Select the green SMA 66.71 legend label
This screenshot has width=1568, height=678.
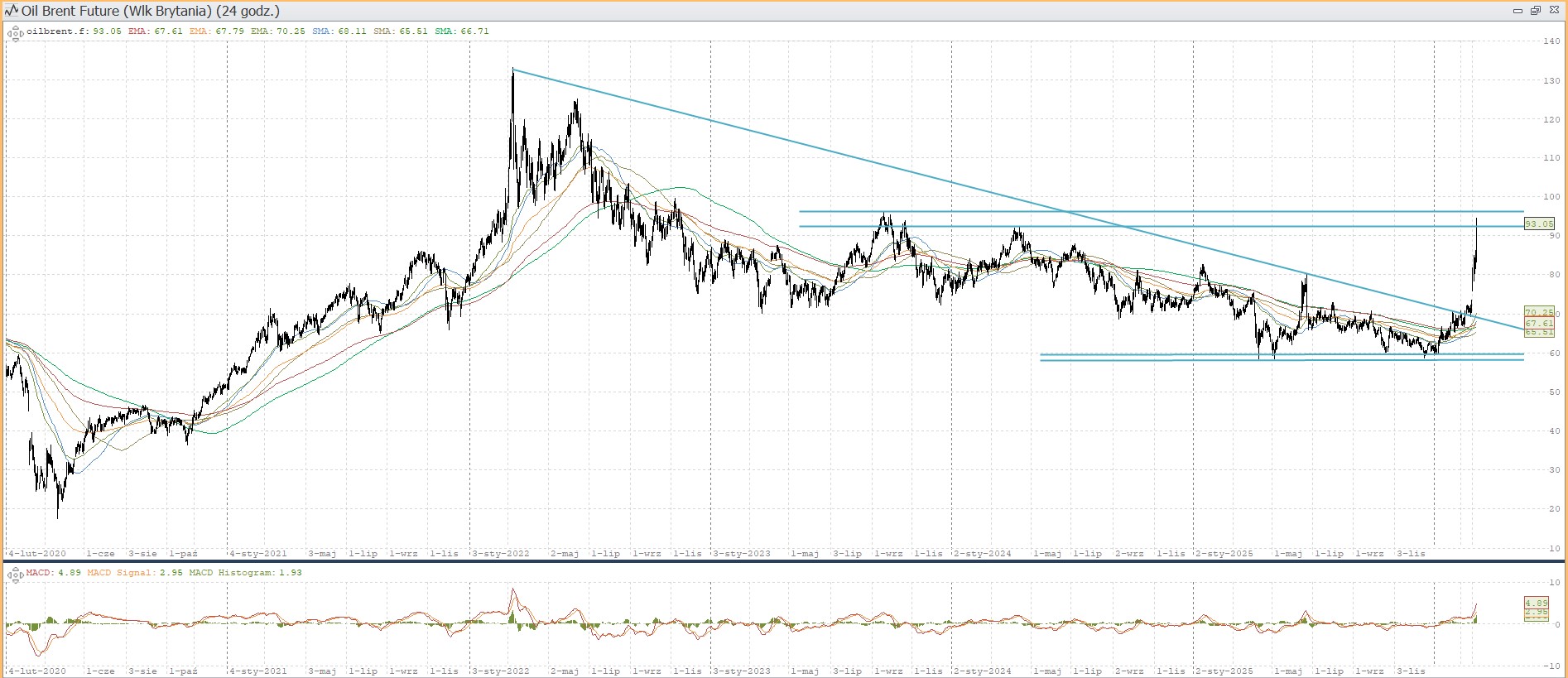pos(461,31)
